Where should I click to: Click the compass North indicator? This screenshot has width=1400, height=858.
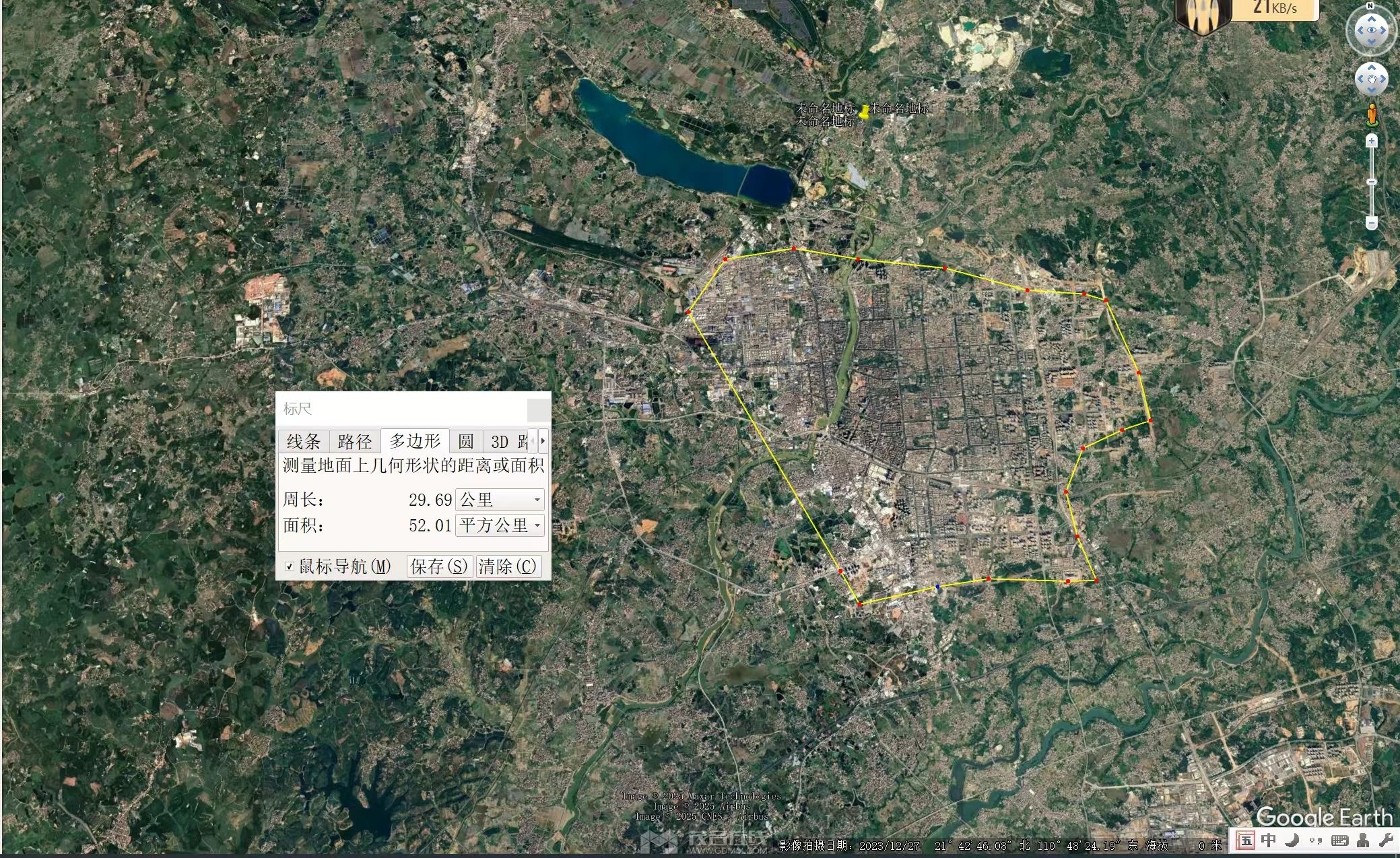1371,6
